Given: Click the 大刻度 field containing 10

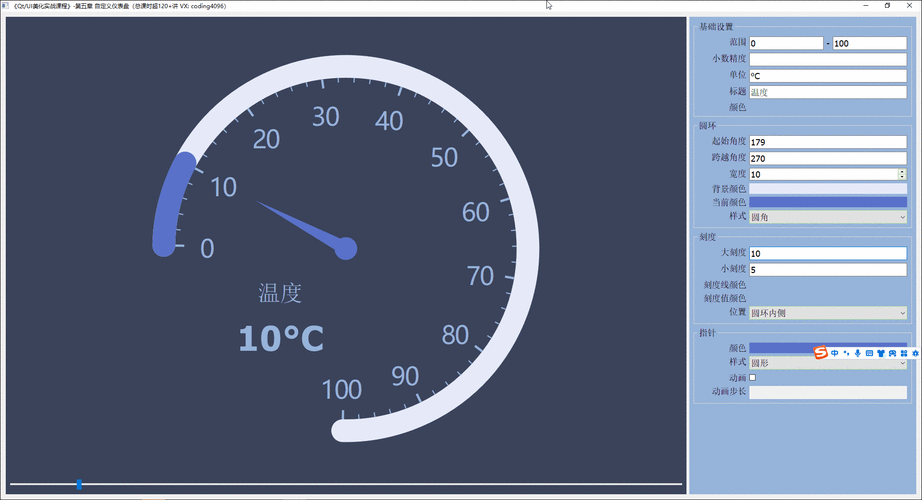Looking at the screenshot, I should coord(828,253).
